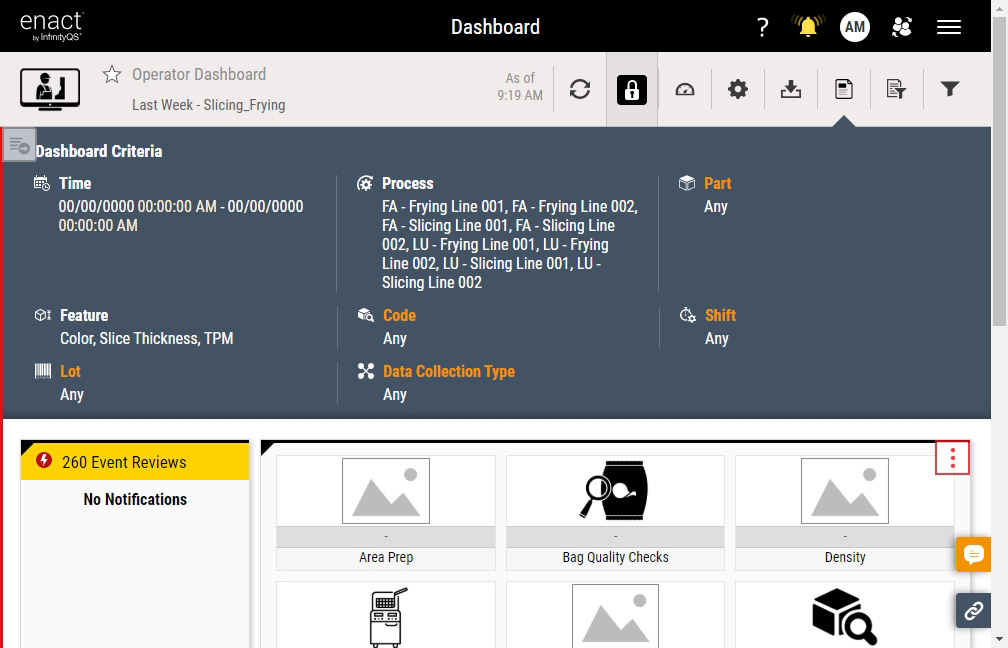
Task: Collapse the Dashboard Criteria side panel
Action: (x=19, y=145)
